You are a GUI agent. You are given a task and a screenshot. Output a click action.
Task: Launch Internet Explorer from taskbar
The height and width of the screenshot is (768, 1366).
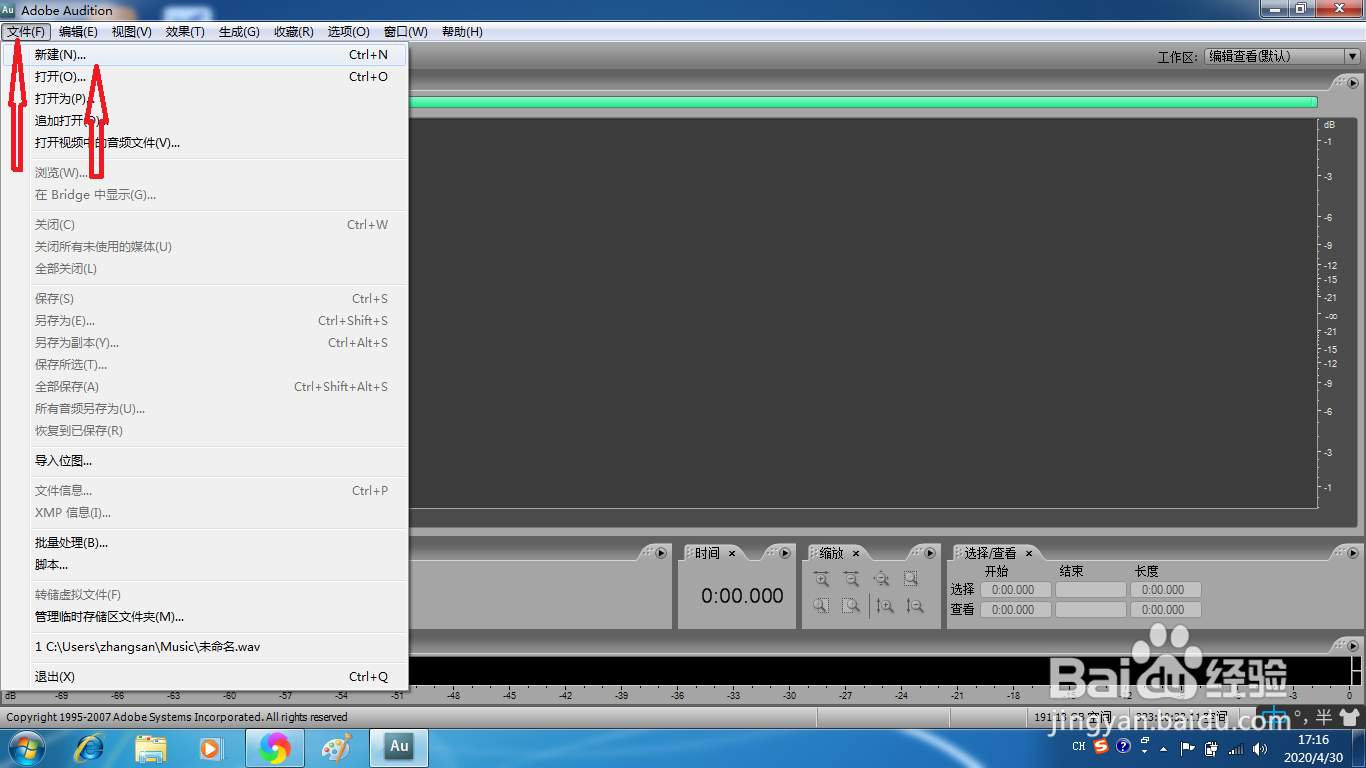(91, 748)
